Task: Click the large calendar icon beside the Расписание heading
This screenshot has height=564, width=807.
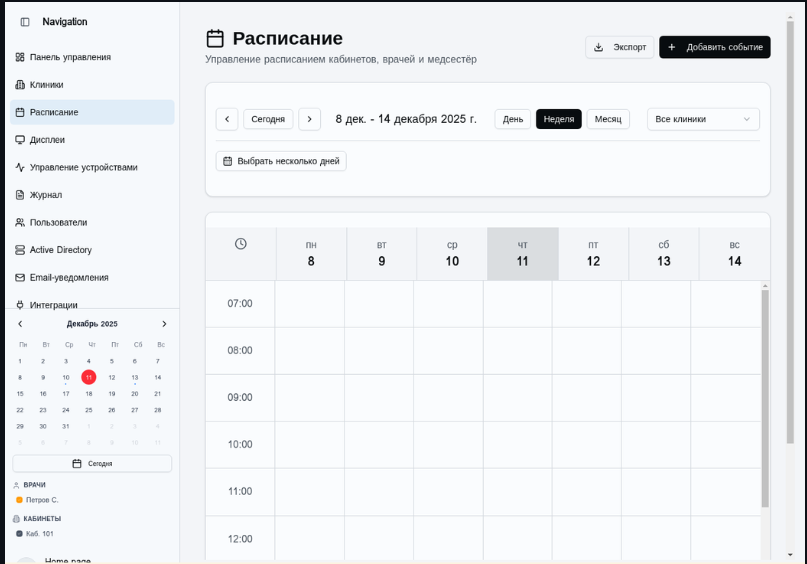Action: click(x=215, y=39)
